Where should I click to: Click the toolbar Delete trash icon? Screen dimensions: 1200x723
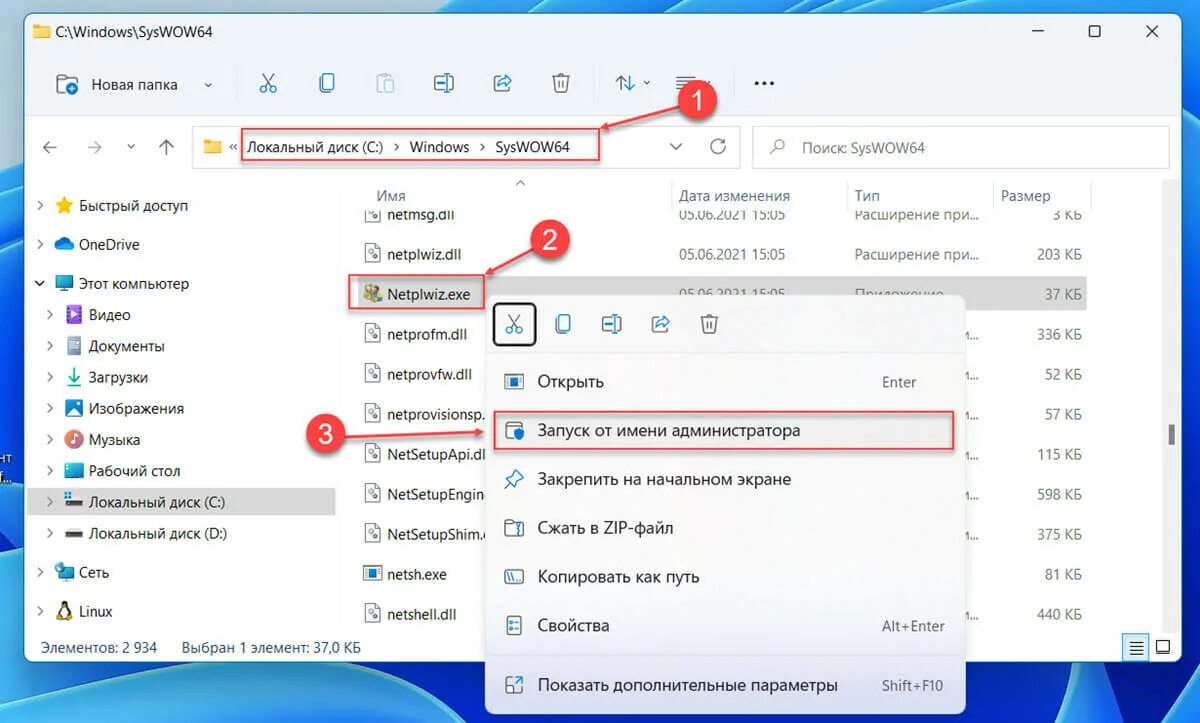point(561,84)
